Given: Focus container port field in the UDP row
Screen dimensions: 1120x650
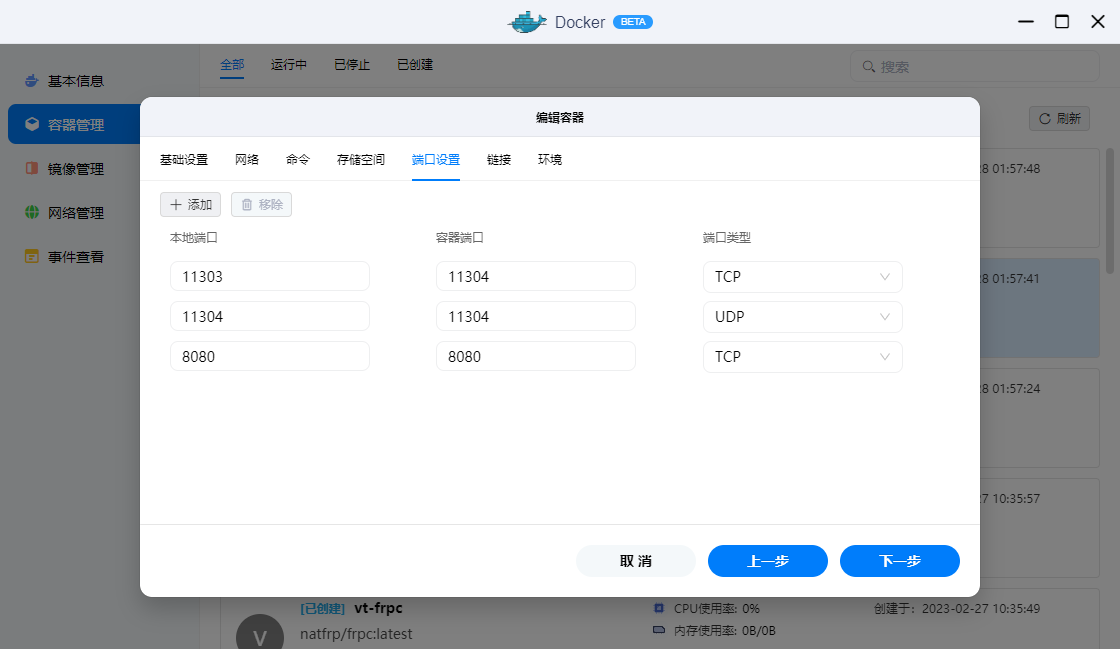Looking at the screenshot, I should tap(536, 316).
